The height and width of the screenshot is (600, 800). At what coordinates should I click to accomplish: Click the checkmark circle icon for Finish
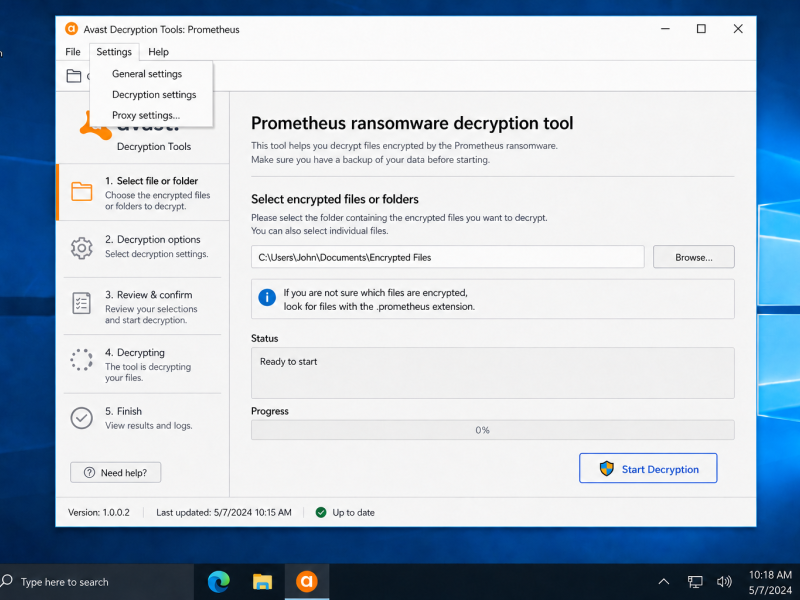(x=82, y=418)
